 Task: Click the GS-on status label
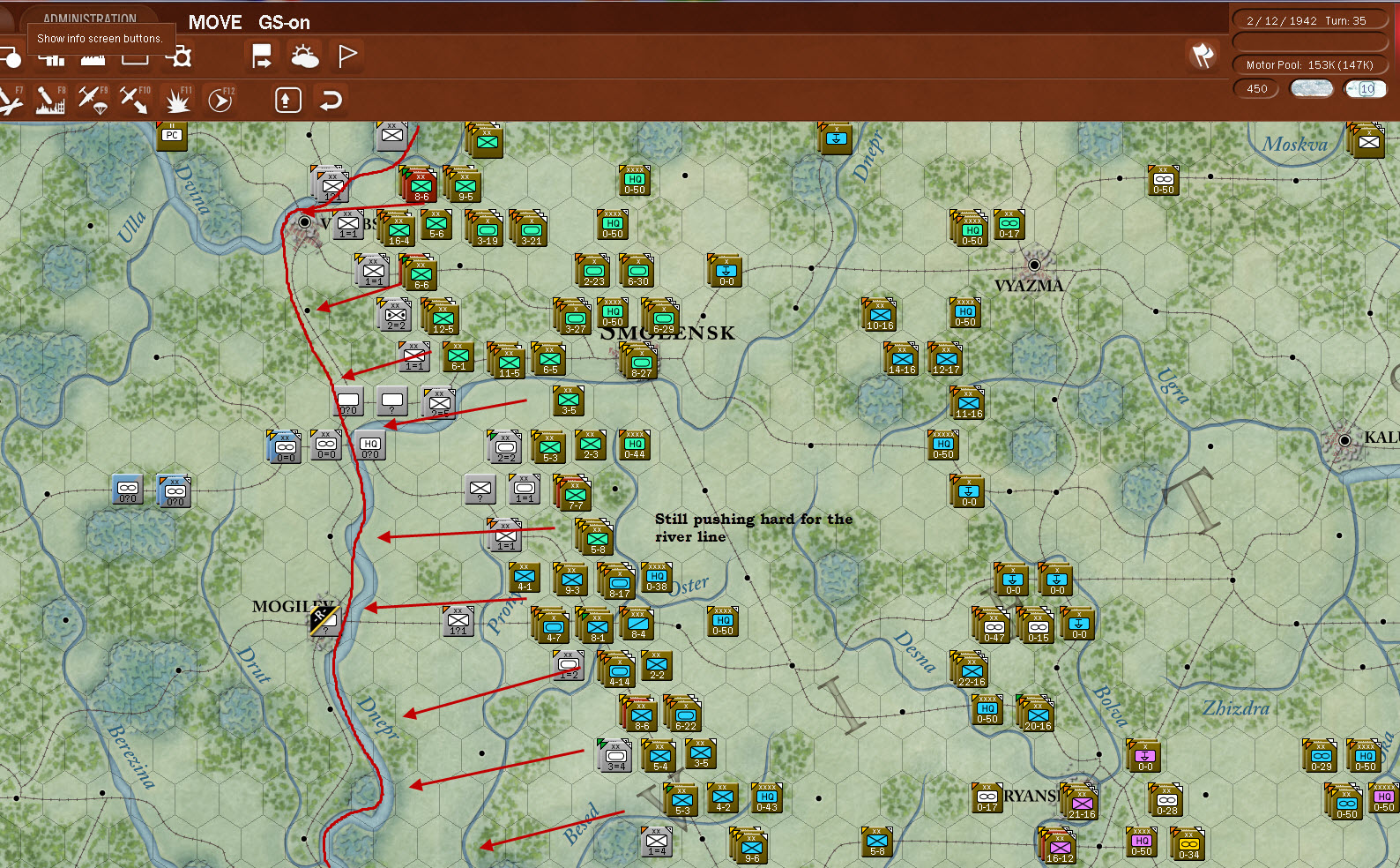284,22
